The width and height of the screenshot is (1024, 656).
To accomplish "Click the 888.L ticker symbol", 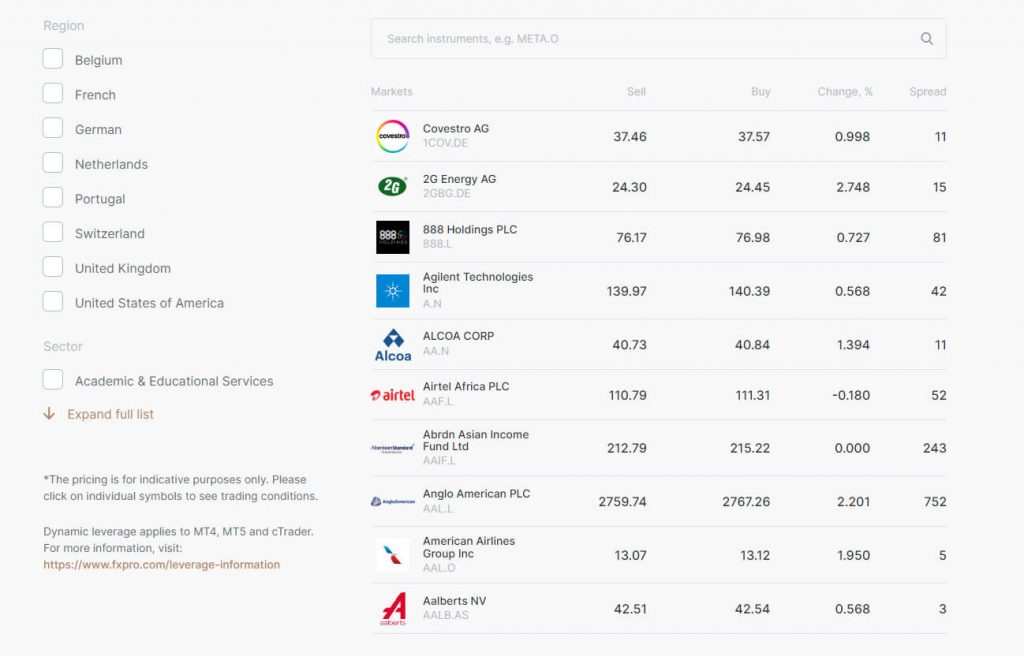I will pos(437,244).
